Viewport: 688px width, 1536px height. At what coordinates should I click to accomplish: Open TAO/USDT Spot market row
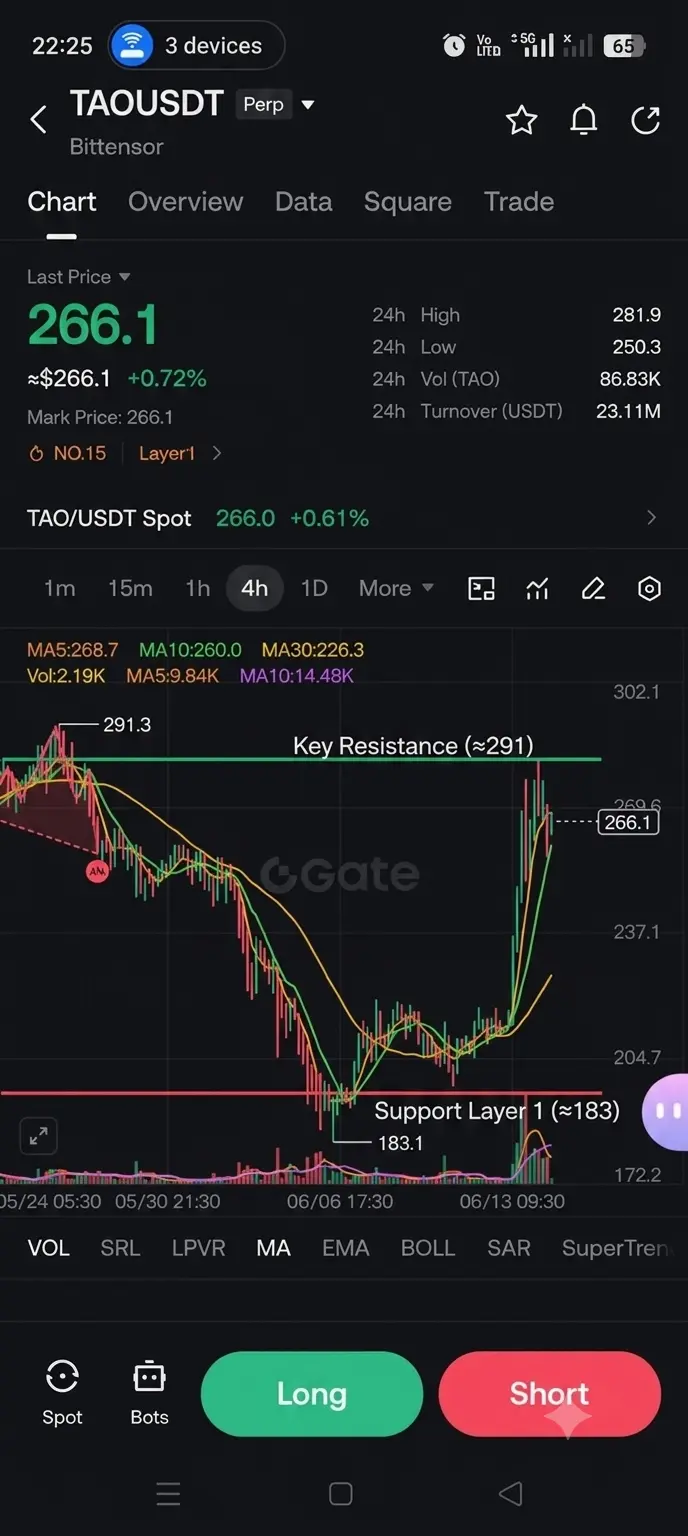point(344,518)
